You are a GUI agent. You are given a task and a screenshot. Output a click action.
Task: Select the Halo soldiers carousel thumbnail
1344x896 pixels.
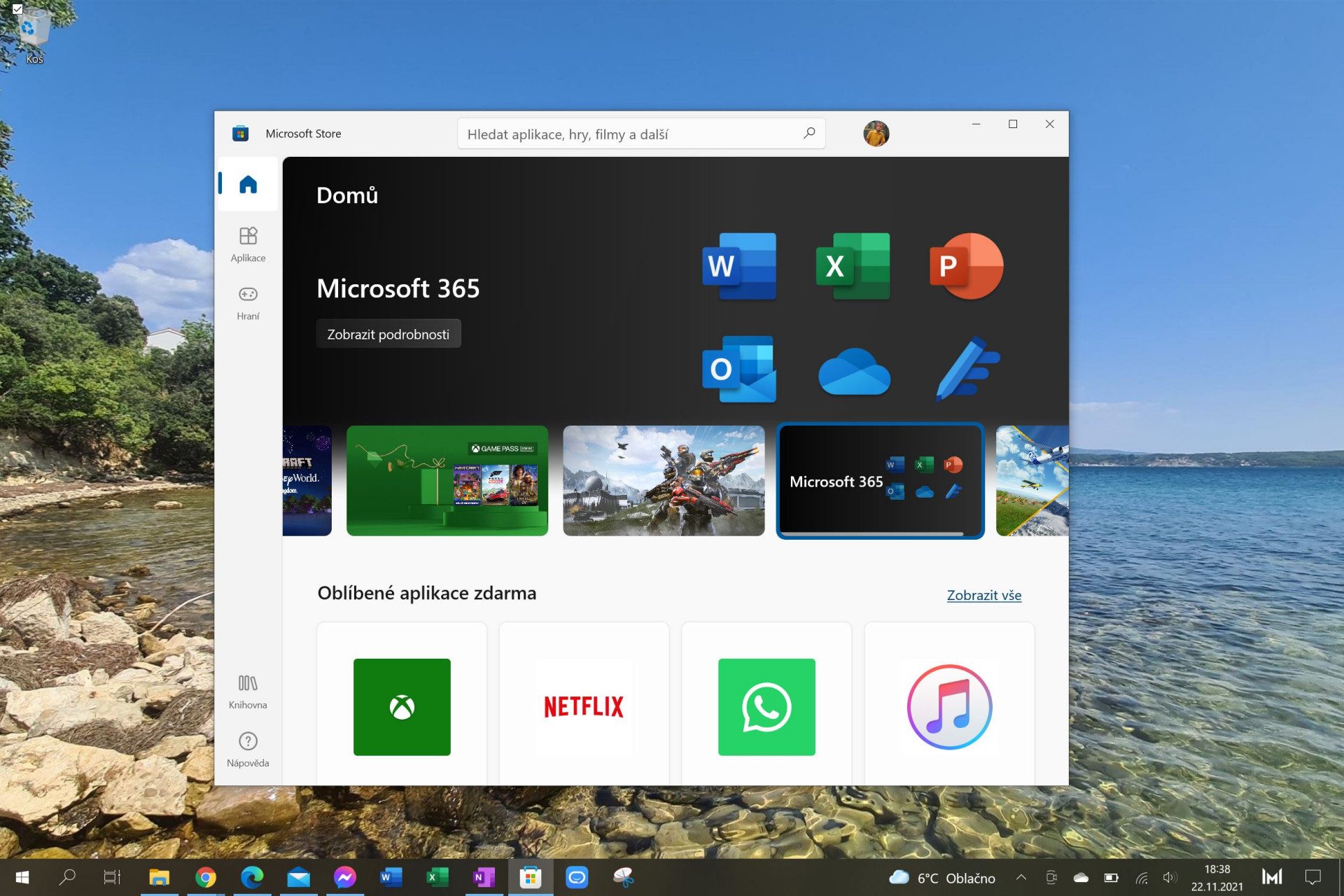click(664, 481)
